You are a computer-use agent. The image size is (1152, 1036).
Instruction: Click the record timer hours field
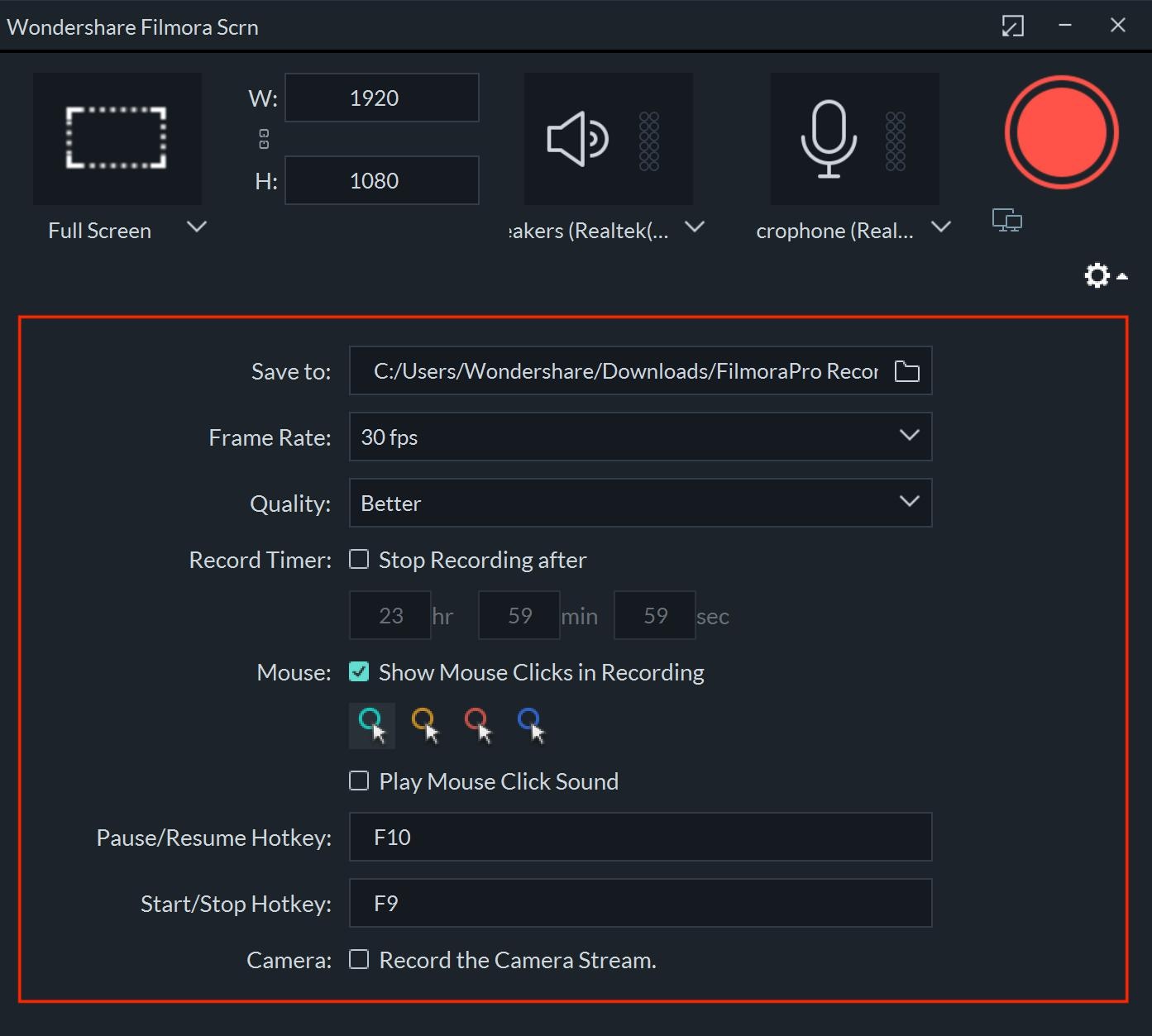click(x=390, y=615)
